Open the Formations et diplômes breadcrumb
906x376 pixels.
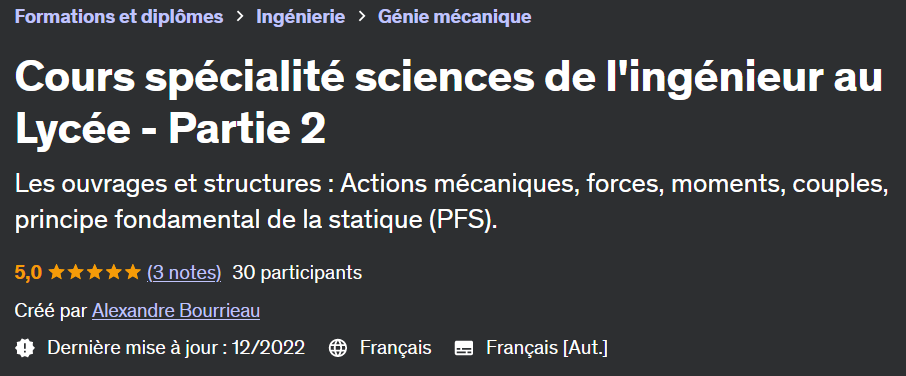coord(118,17)
